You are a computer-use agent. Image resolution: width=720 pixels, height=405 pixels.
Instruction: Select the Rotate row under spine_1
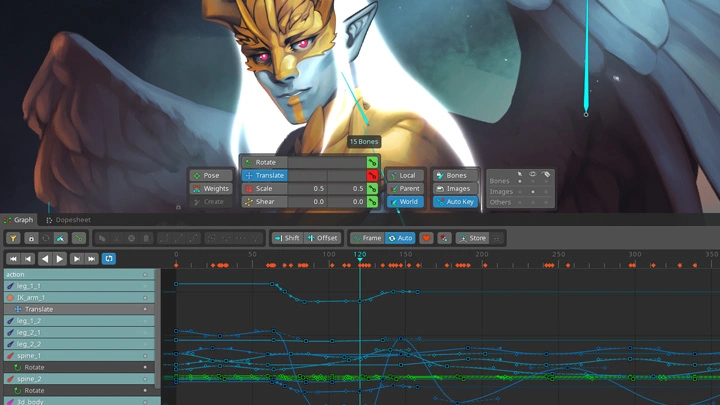tap(79, 367)
